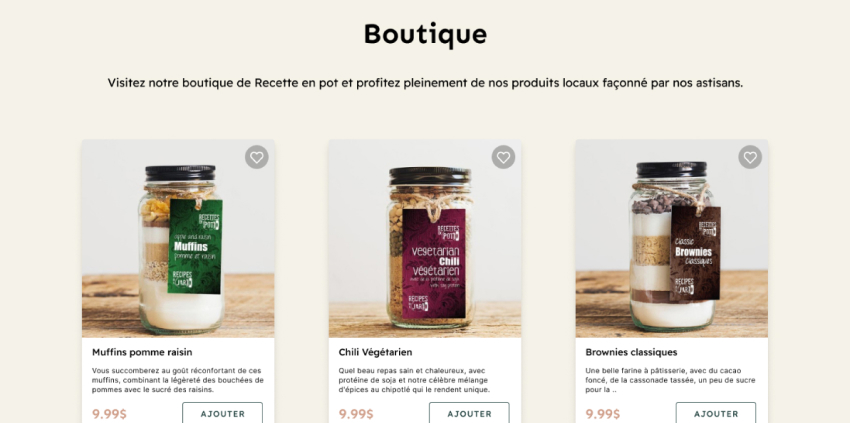Screen dimensions: 850x423
Task: Click AJOUTER for Brownies classiques
Action: coord(716,413)
